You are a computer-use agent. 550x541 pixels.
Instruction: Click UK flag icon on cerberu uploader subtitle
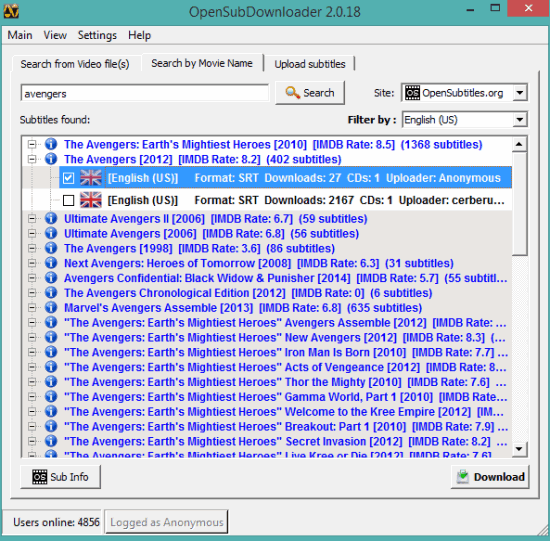coord(91,200)
